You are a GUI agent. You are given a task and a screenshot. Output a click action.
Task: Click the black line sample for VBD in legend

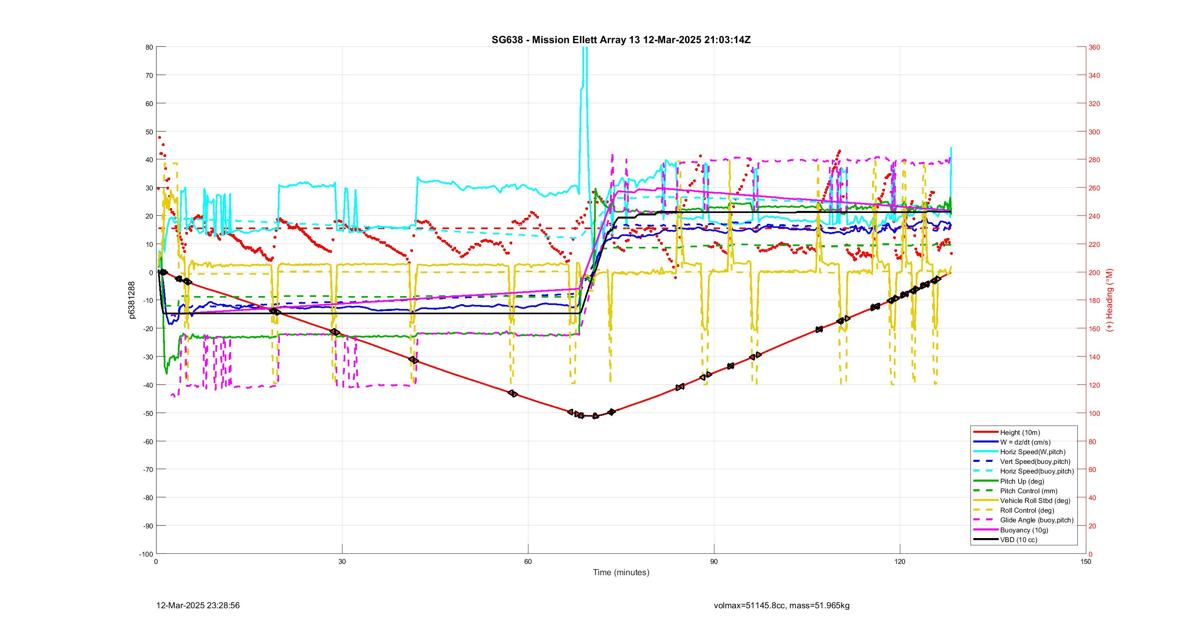pyautogui.click(x=984, y=540)
